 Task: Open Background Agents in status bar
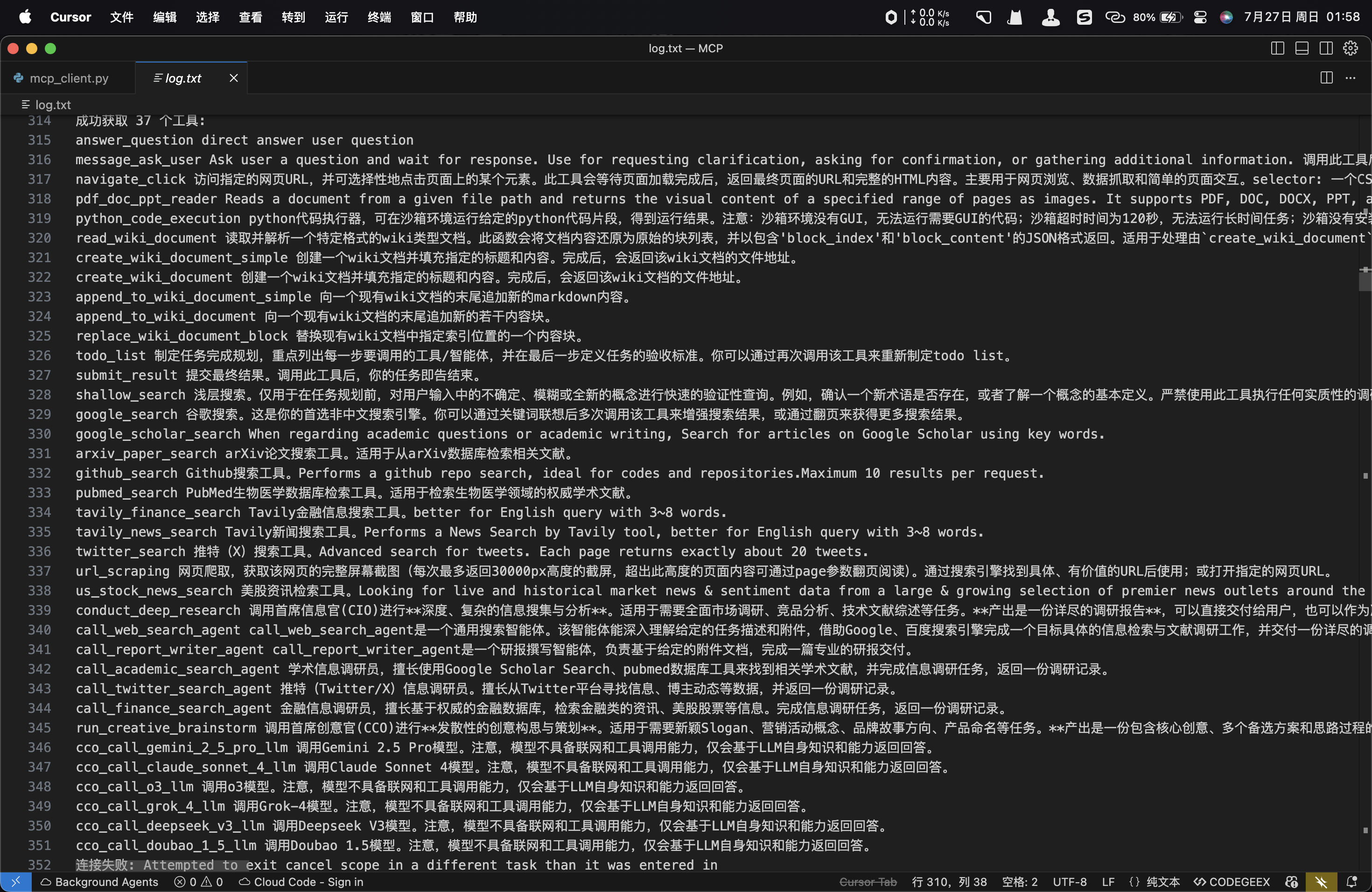[99, 882]
